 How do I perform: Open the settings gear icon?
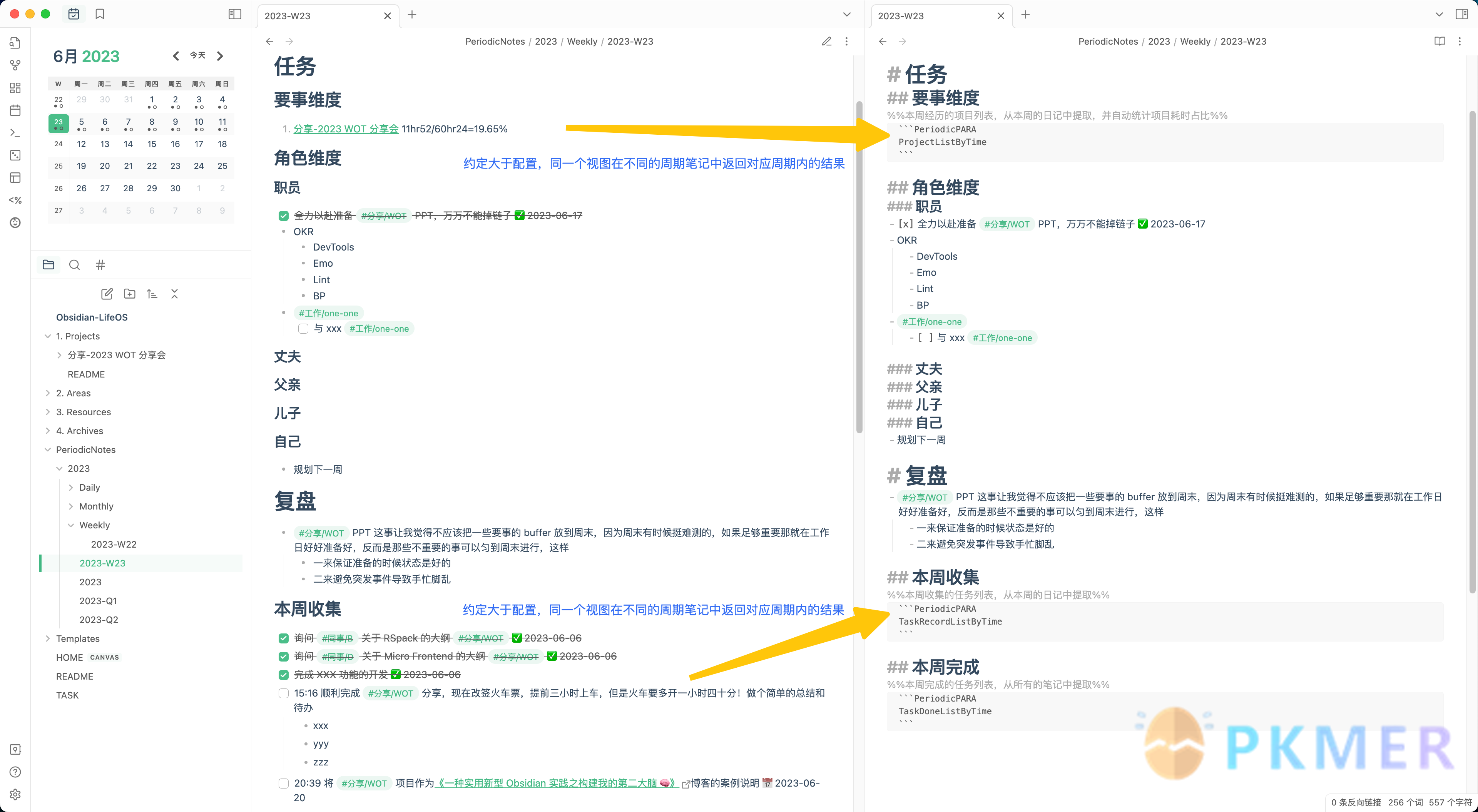coord(15,794)
